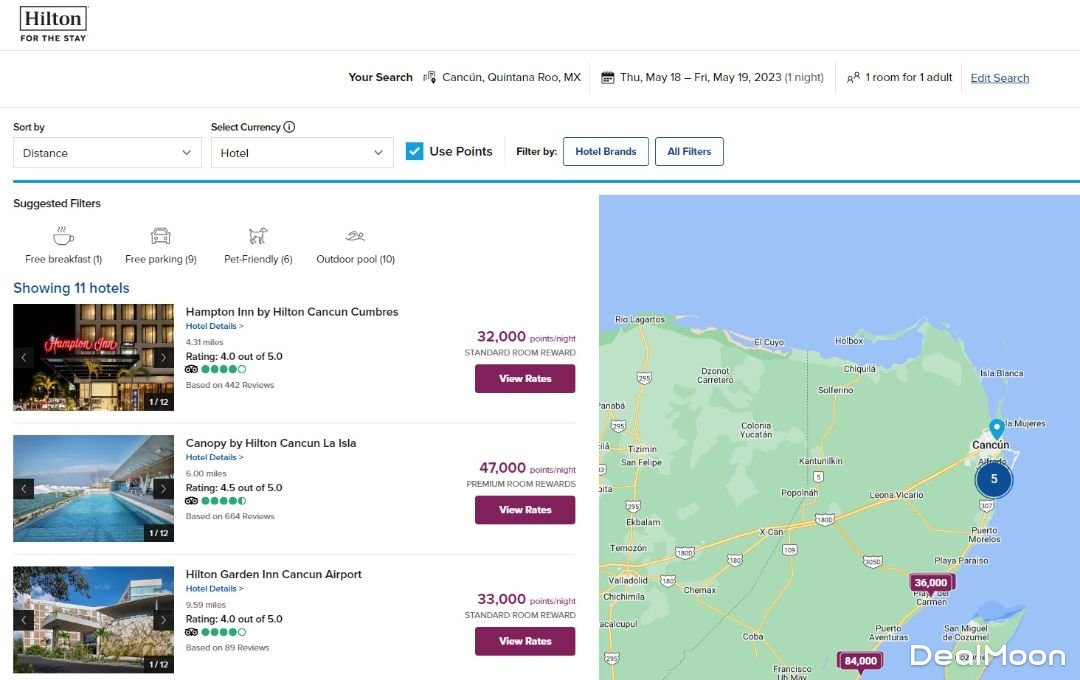
Task: View Rates for Hilton Garden Inn Cancun Airport
Action: point(524,641)
